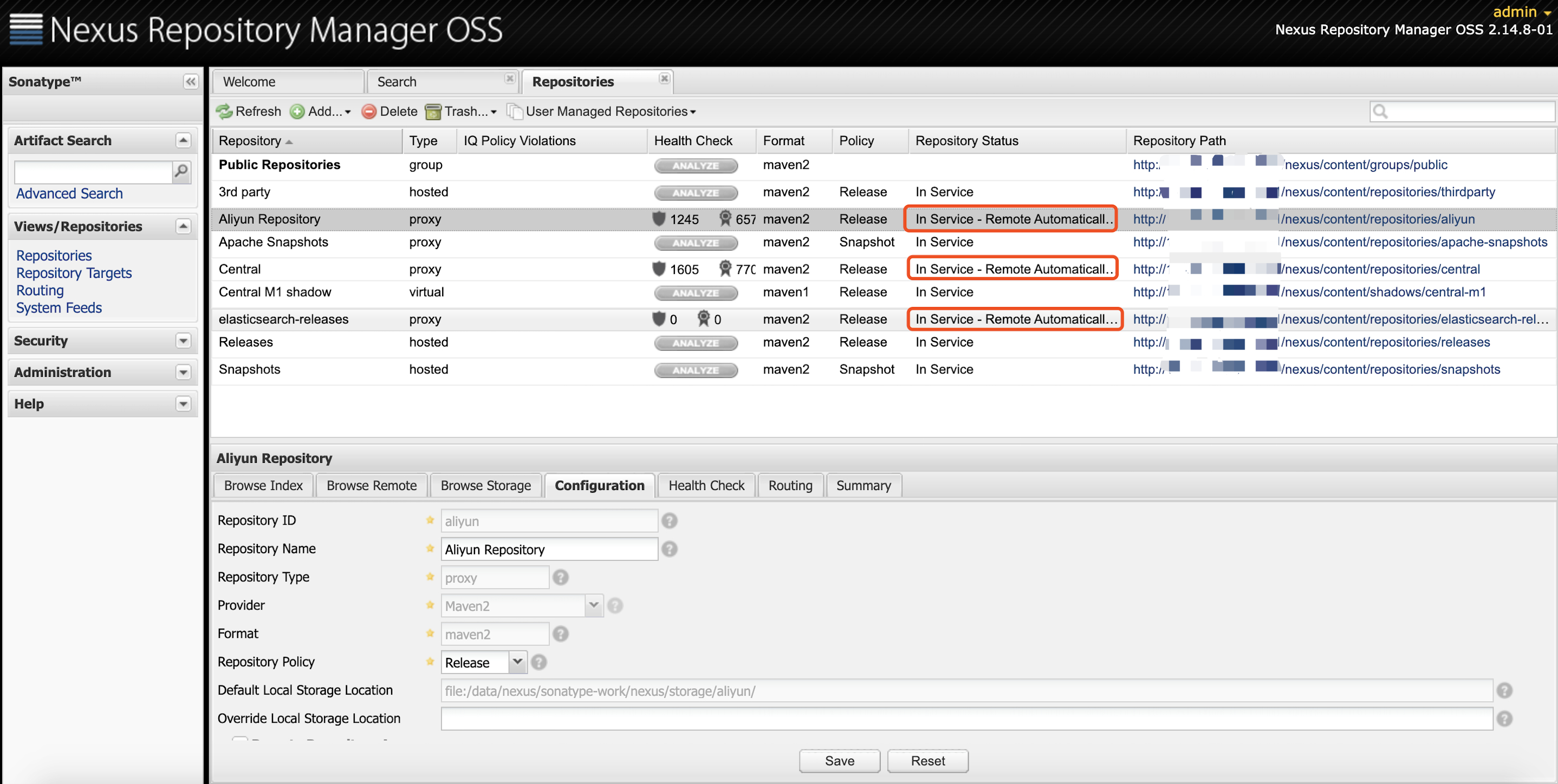Open Browse Storage tab

coord(486,485)
